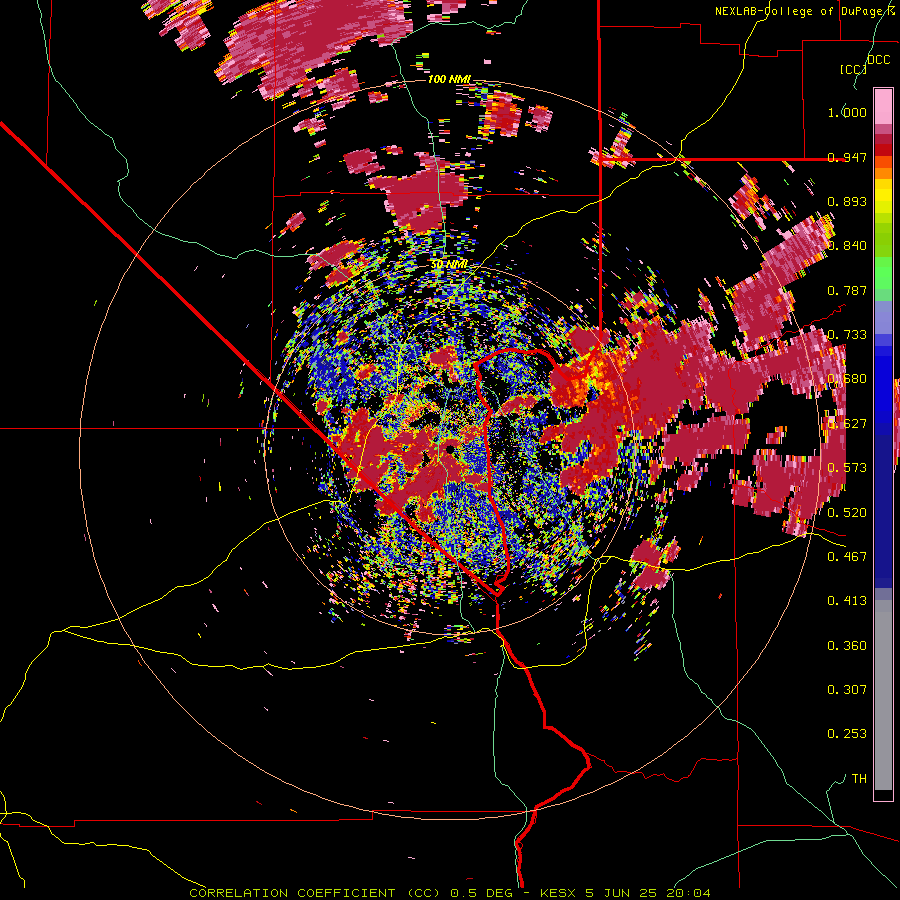Click the Correlation Coefficient caption at the bottom

[x=449, y=893]
